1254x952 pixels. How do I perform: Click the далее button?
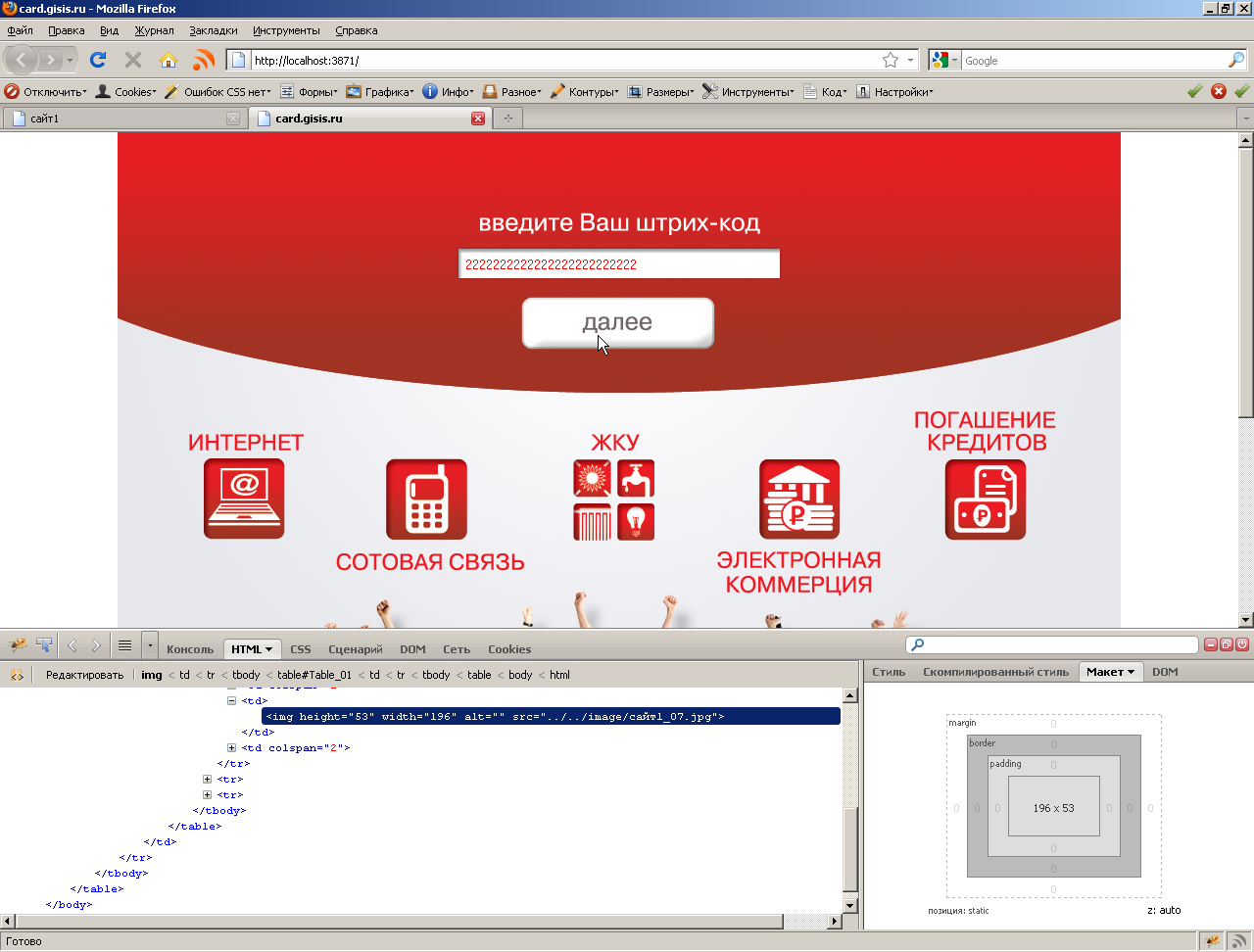(x=618, y=322)
